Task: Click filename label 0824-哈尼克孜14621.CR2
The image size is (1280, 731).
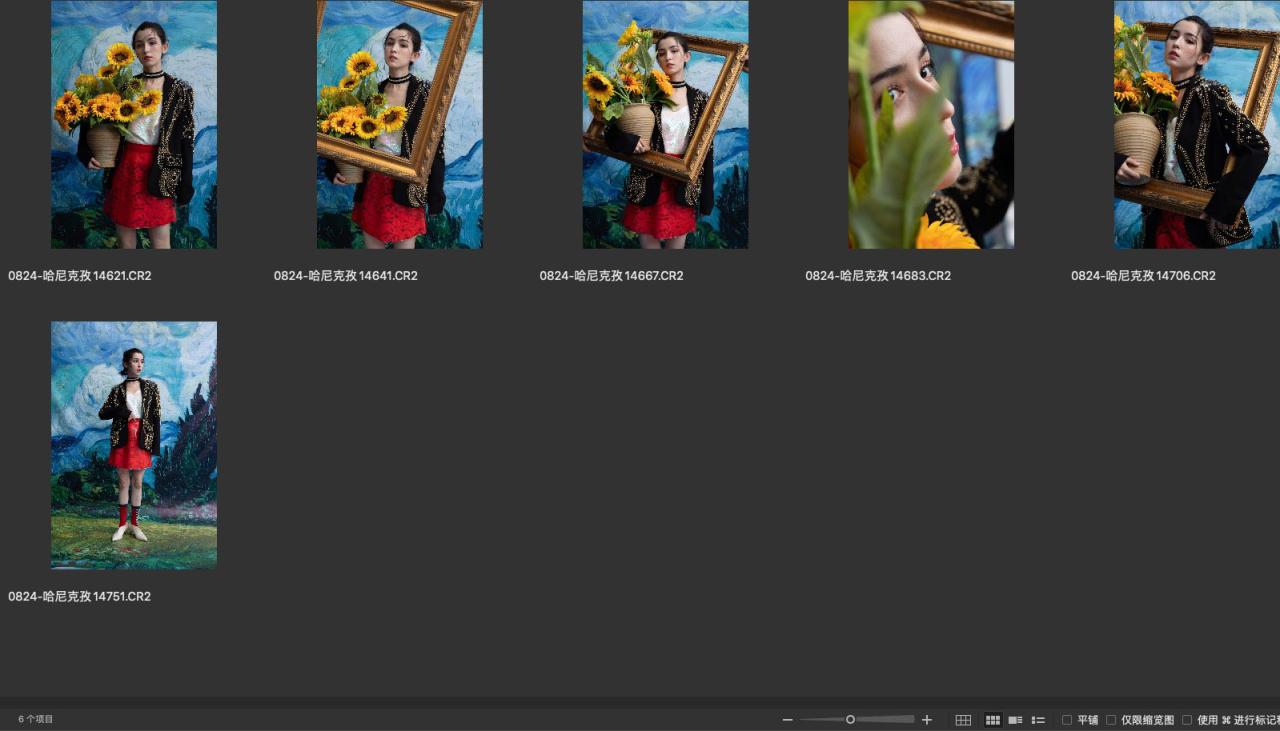Action: tap(80, 276)
